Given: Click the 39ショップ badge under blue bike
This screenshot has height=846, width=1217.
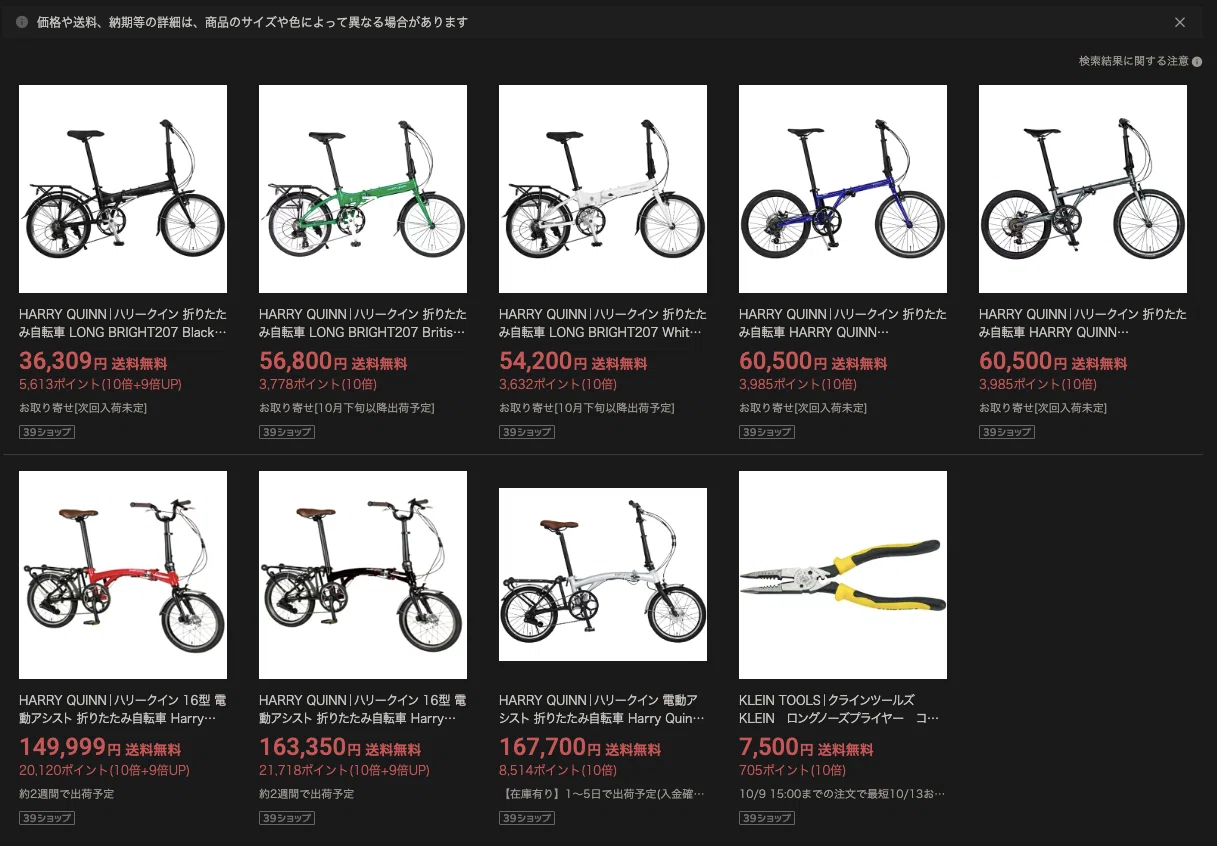Looking at the screenshot, I should click(x=767, y=432).
